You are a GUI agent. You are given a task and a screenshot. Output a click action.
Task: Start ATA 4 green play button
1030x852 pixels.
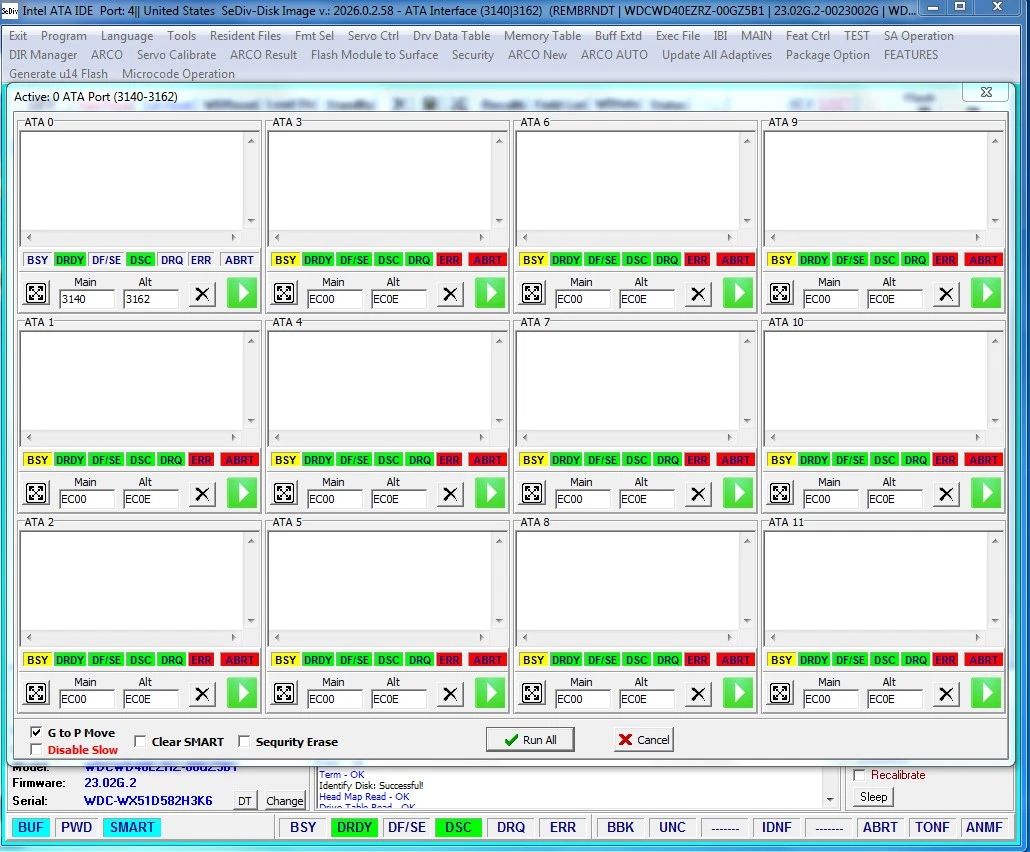tap(490, 493)
